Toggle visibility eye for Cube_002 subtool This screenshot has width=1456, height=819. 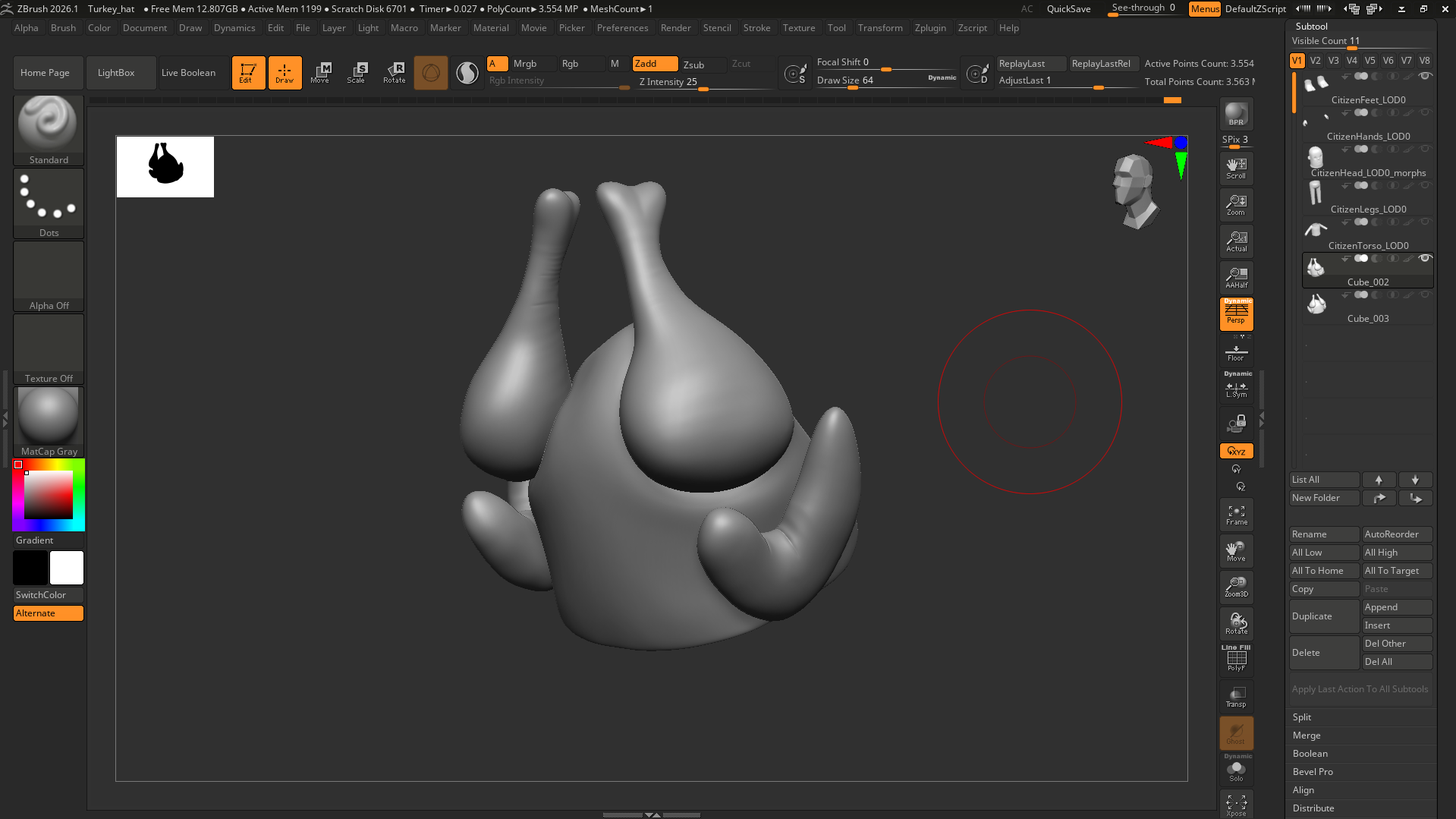1425,259
